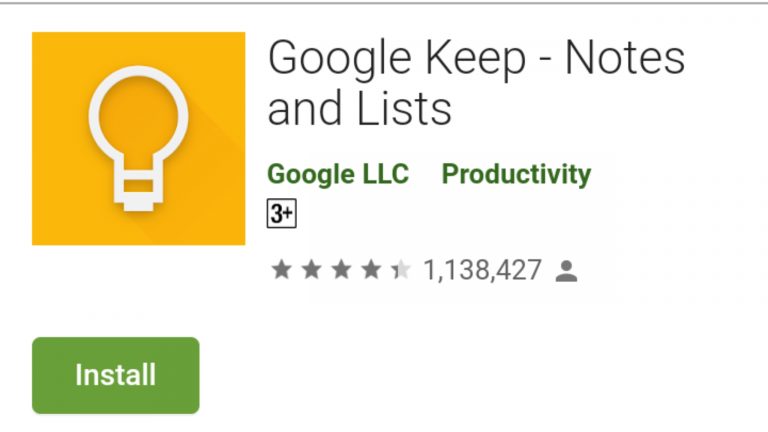
Task: Click the title 'Google Keep - Notes'
Action: point(476,59)
